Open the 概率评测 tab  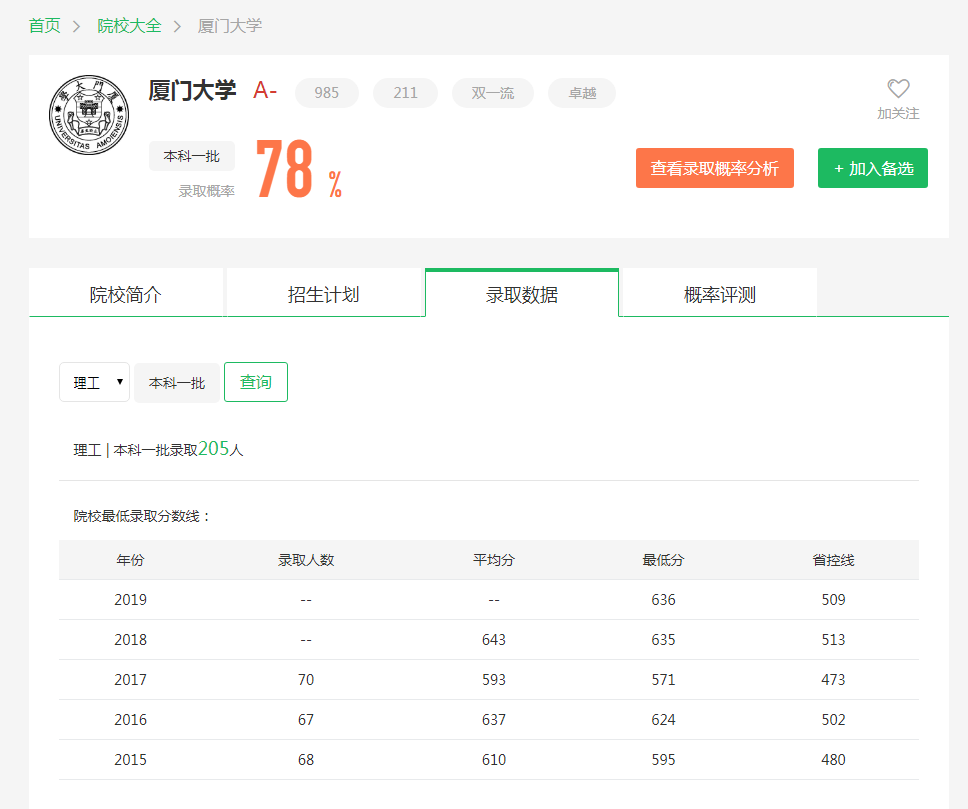(720, 294)
